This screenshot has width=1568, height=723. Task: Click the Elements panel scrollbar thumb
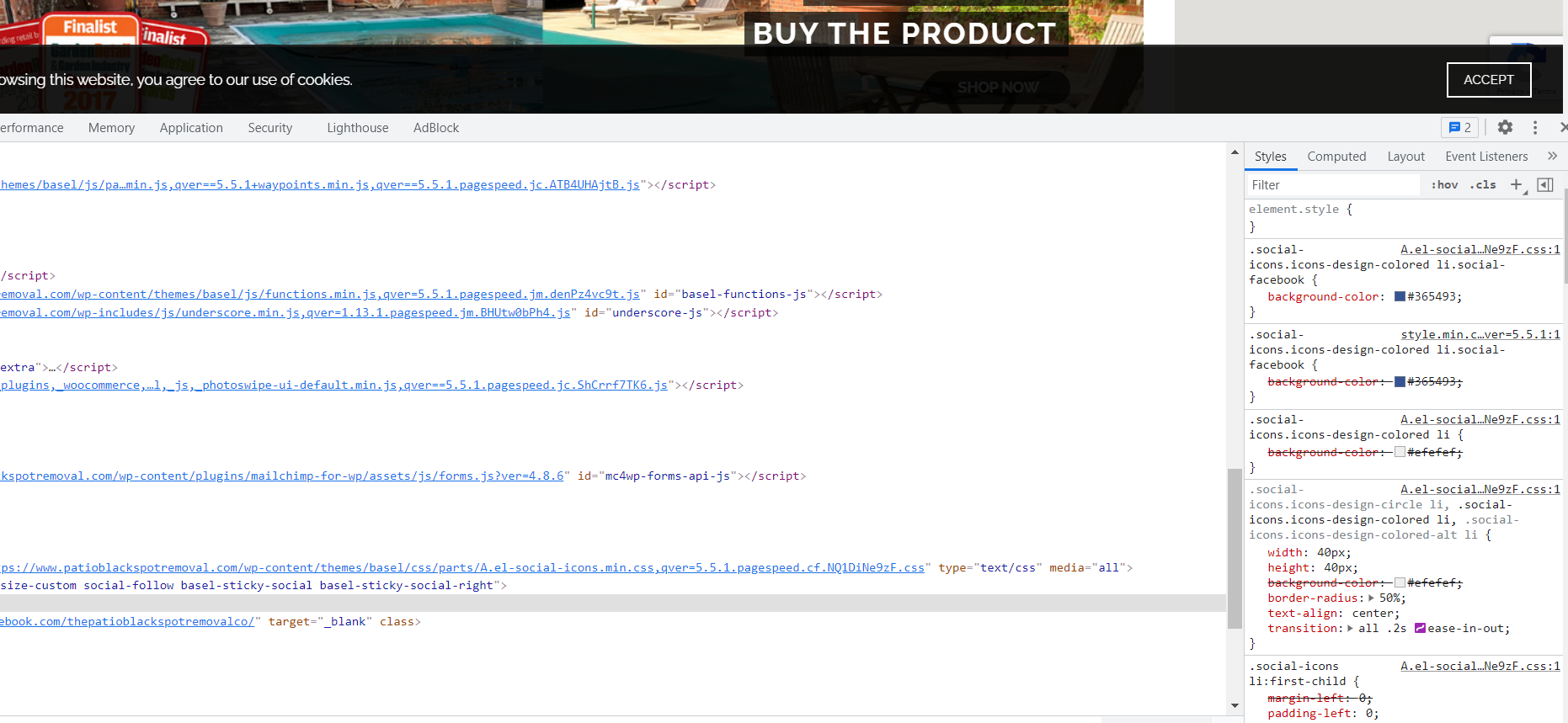coord(1235,549)
